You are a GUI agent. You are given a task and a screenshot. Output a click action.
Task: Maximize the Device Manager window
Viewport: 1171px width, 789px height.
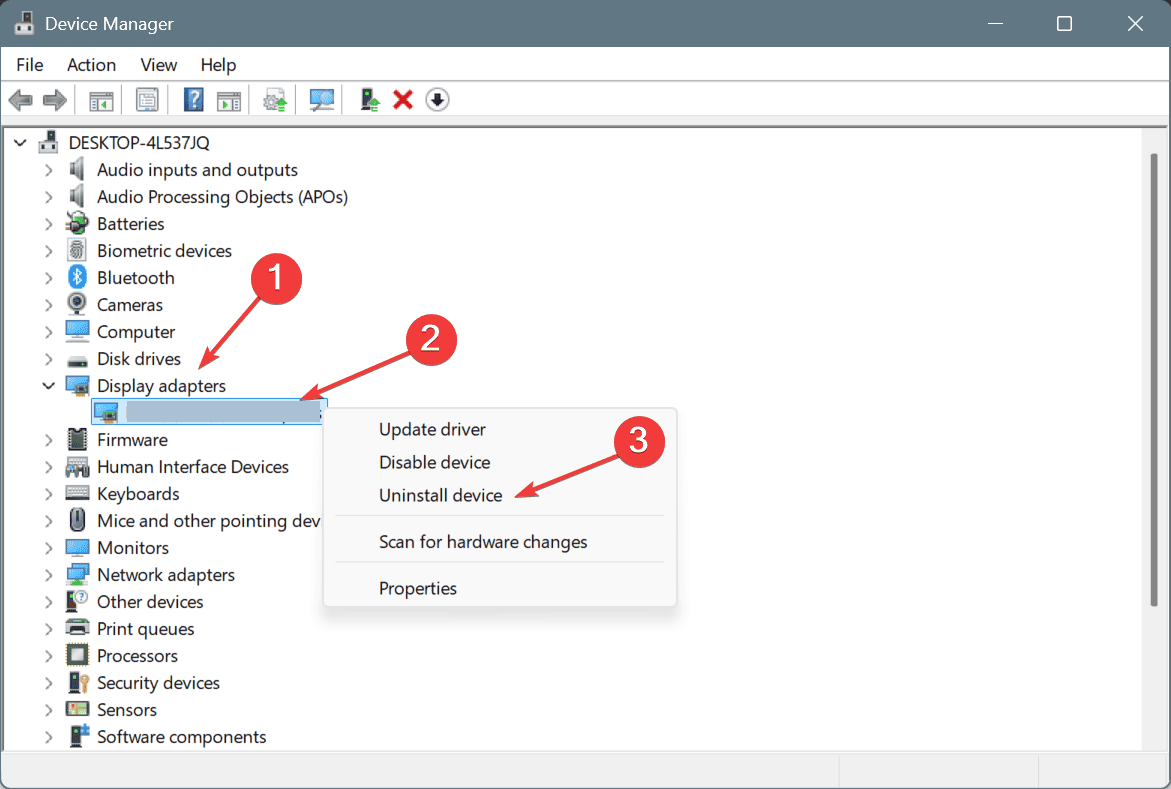click(1064, 24)
